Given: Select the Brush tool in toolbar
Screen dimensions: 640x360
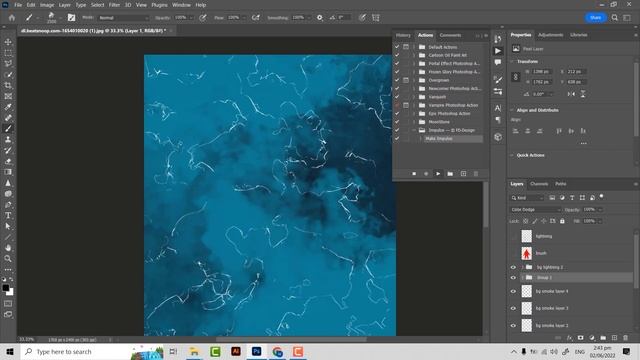Looking at the screenshot, I should pos(8,129).
